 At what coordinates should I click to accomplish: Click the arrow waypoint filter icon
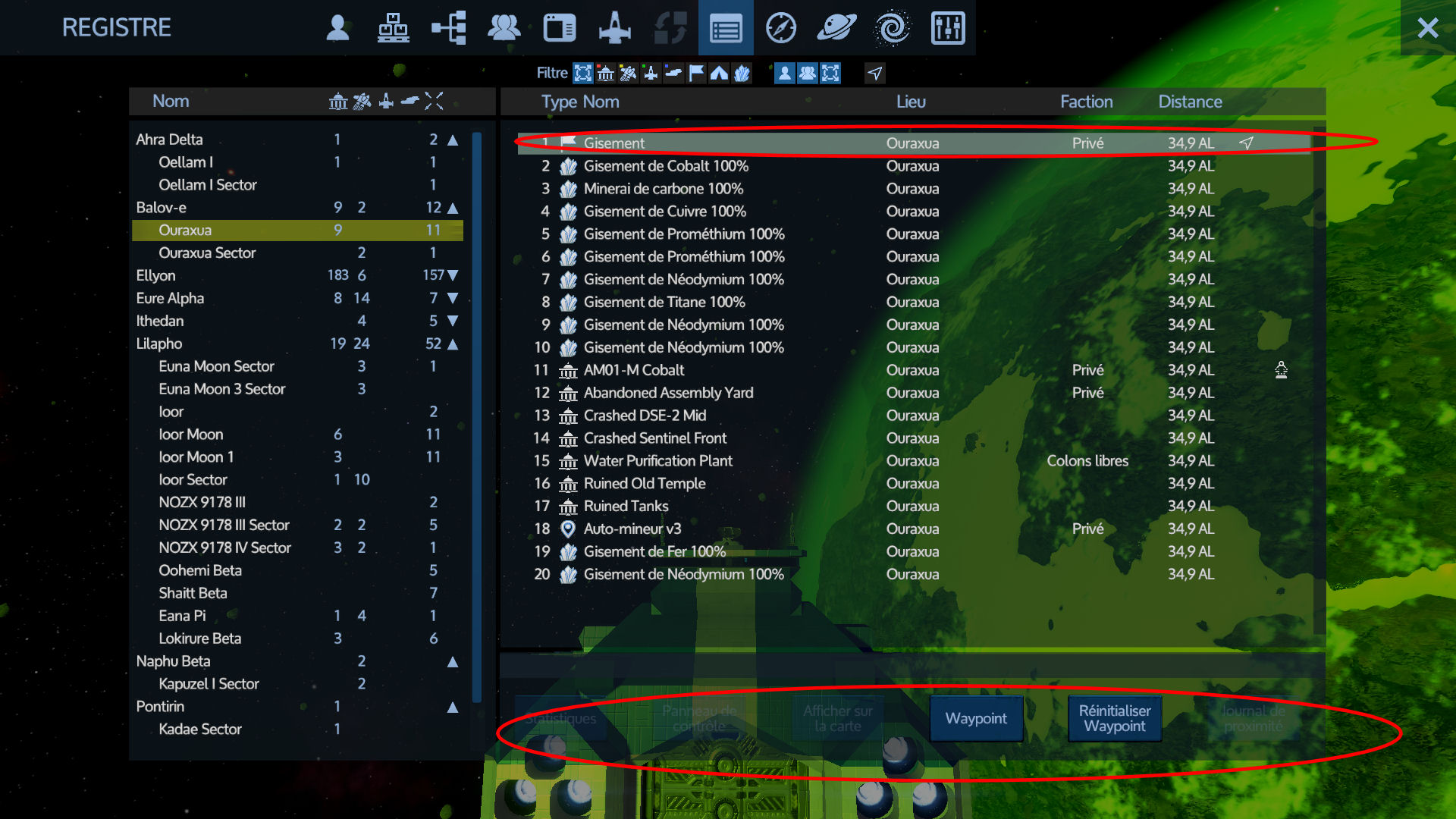click(874, 73)
